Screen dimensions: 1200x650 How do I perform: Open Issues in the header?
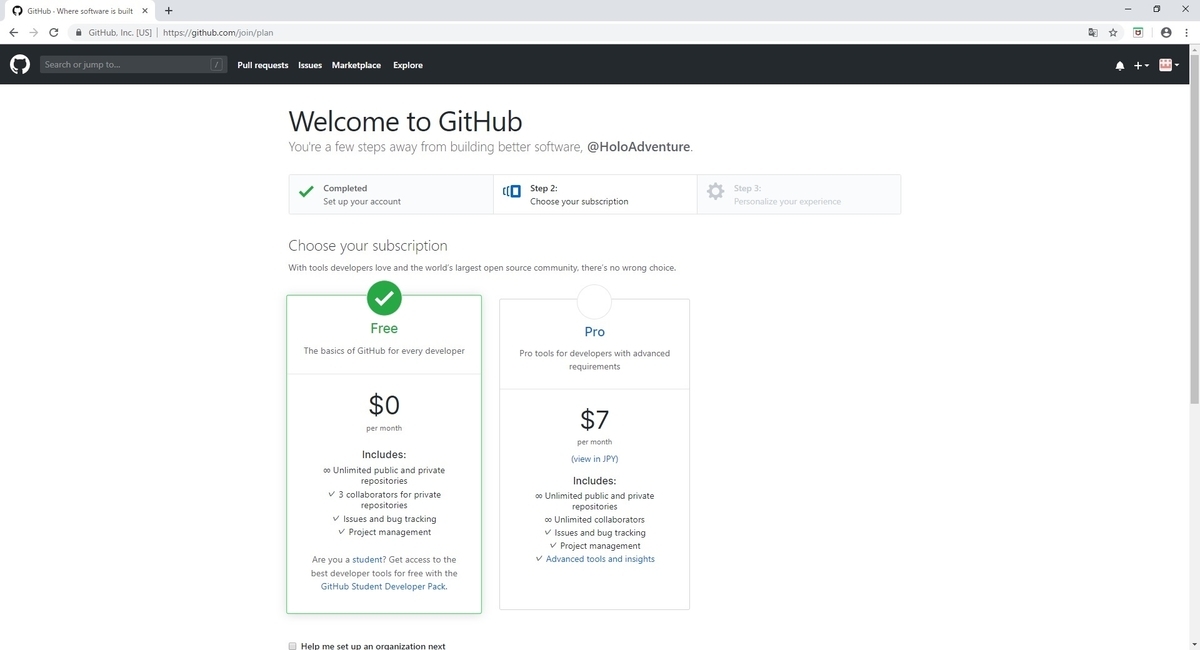310,65
